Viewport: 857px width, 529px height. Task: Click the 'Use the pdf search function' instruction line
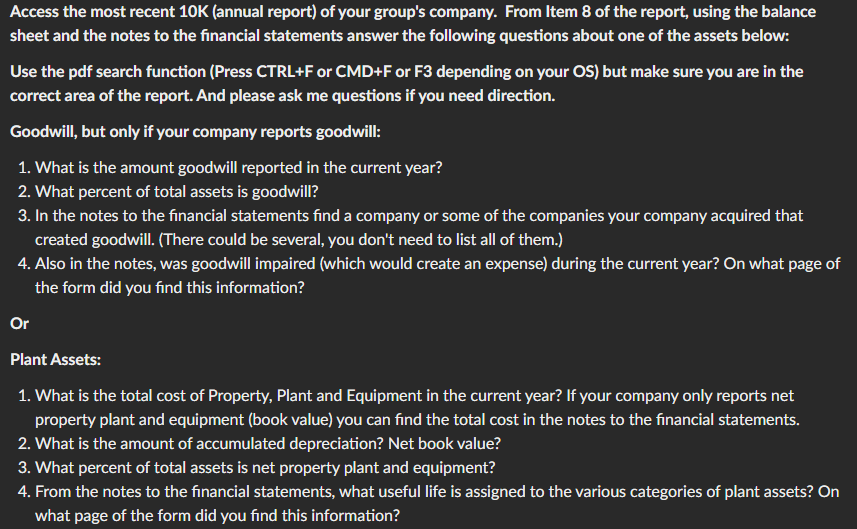[407, 72]
